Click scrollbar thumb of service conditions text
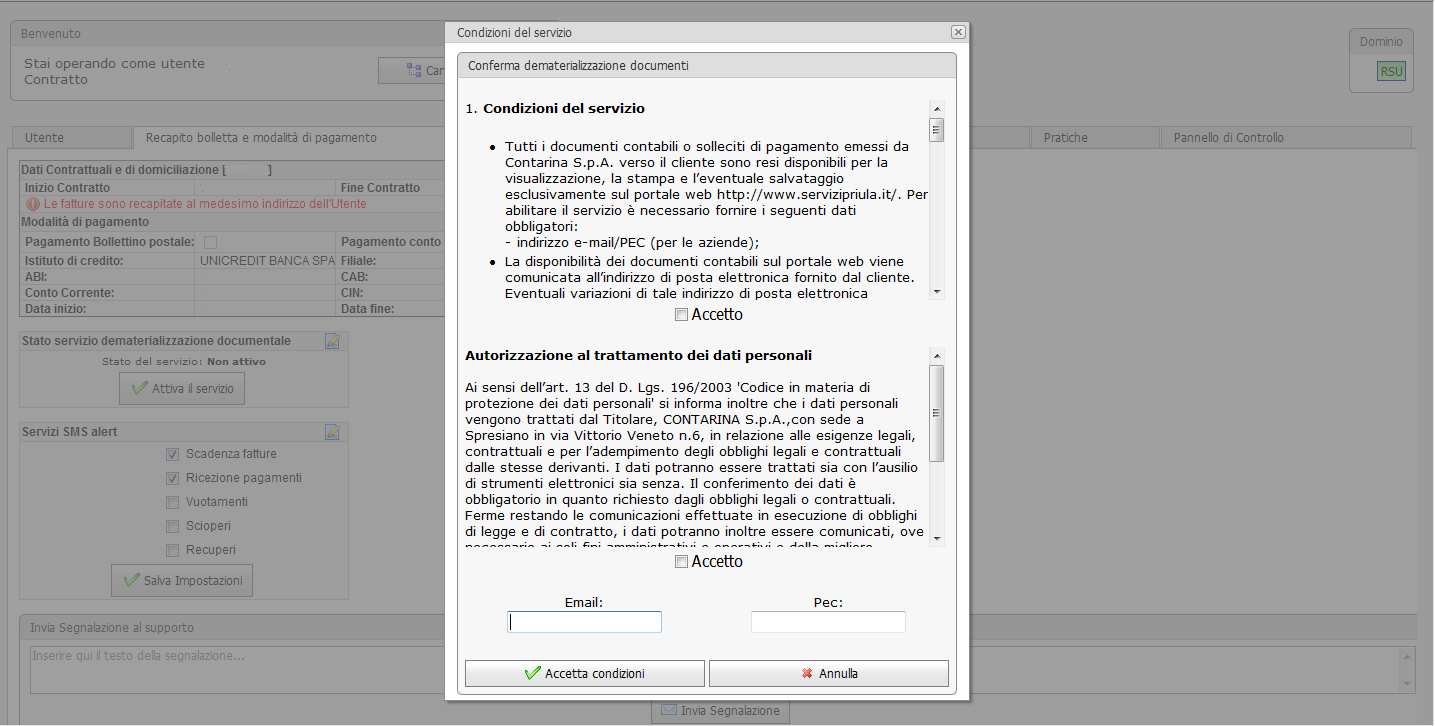 (x=937, y=130)
